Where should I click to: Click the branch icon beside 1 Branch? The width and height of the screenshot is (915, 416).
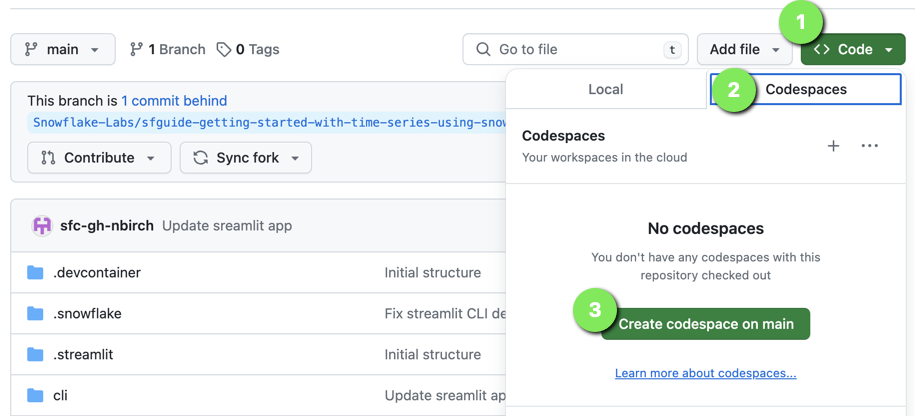137,50
